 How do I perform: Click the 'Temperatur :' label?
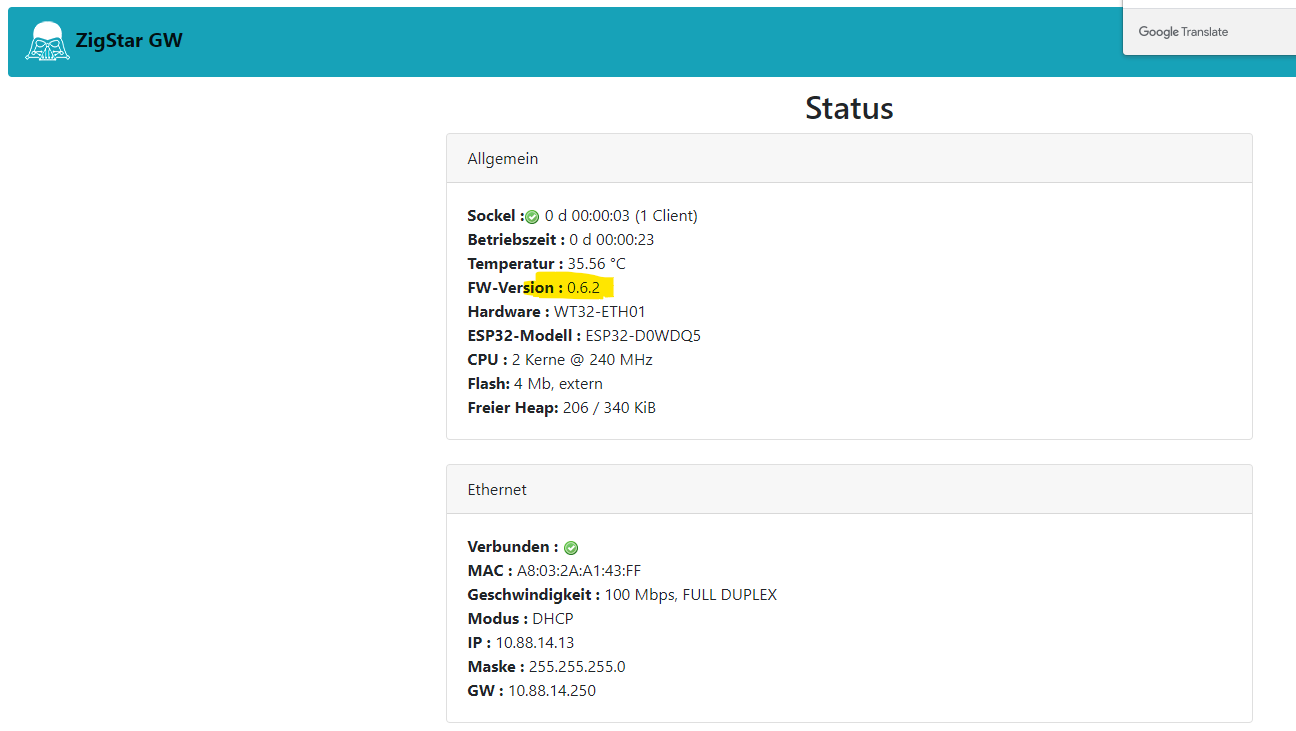515,264
